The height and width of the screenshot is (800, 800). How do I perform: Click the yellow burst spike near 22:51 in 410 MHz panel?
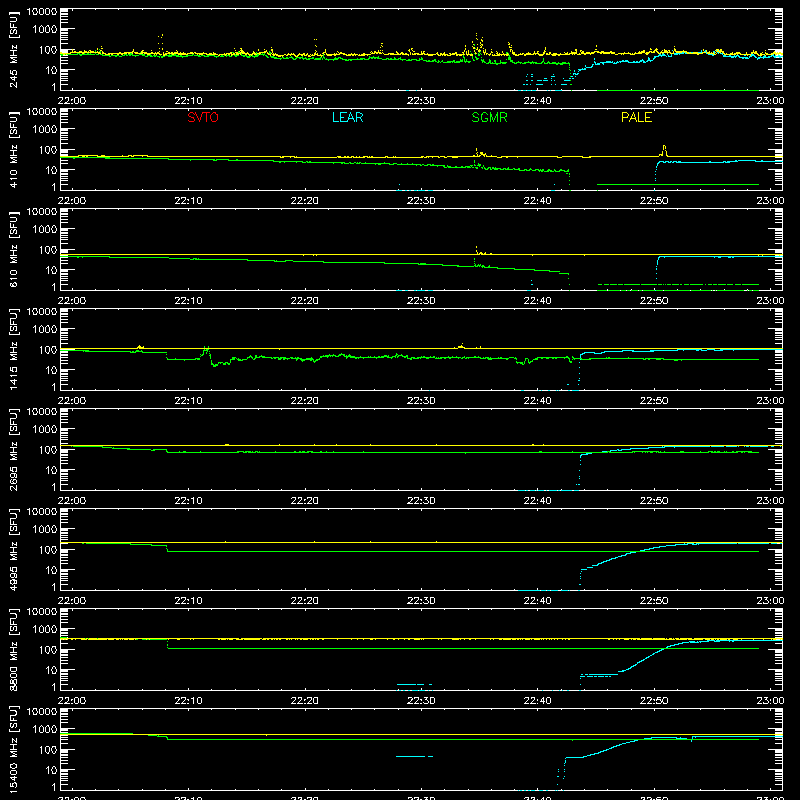(x=664, y=151)
